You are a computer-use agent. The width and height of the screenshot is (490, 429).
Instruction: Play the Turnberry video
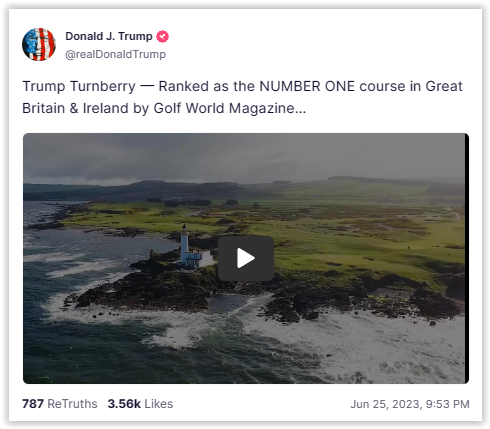point(246,258)
